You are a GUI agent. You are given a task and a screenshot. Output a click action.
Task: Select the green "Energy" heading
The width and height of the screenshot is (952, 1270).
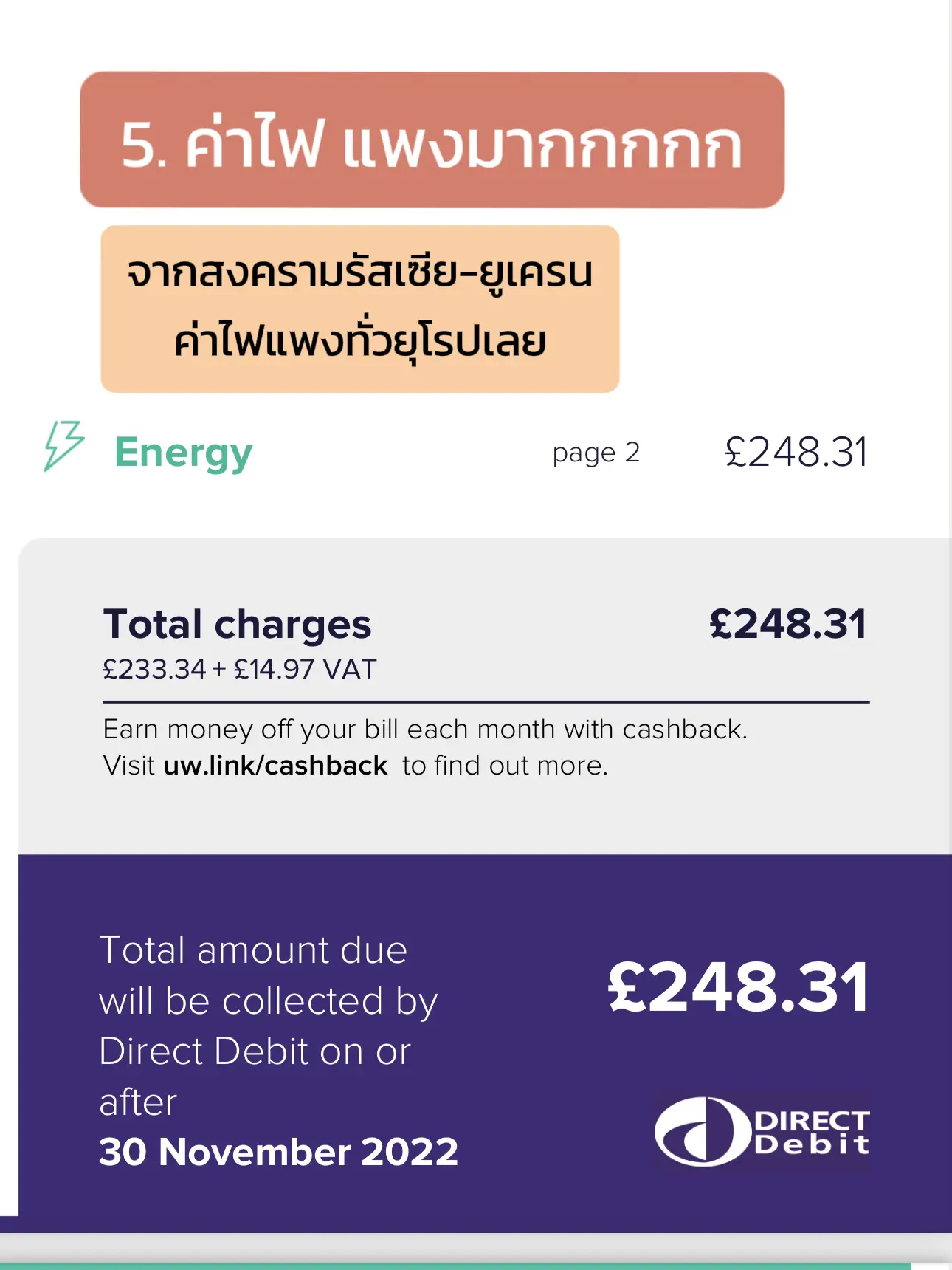pyautogui.click(x=183, y=453)
